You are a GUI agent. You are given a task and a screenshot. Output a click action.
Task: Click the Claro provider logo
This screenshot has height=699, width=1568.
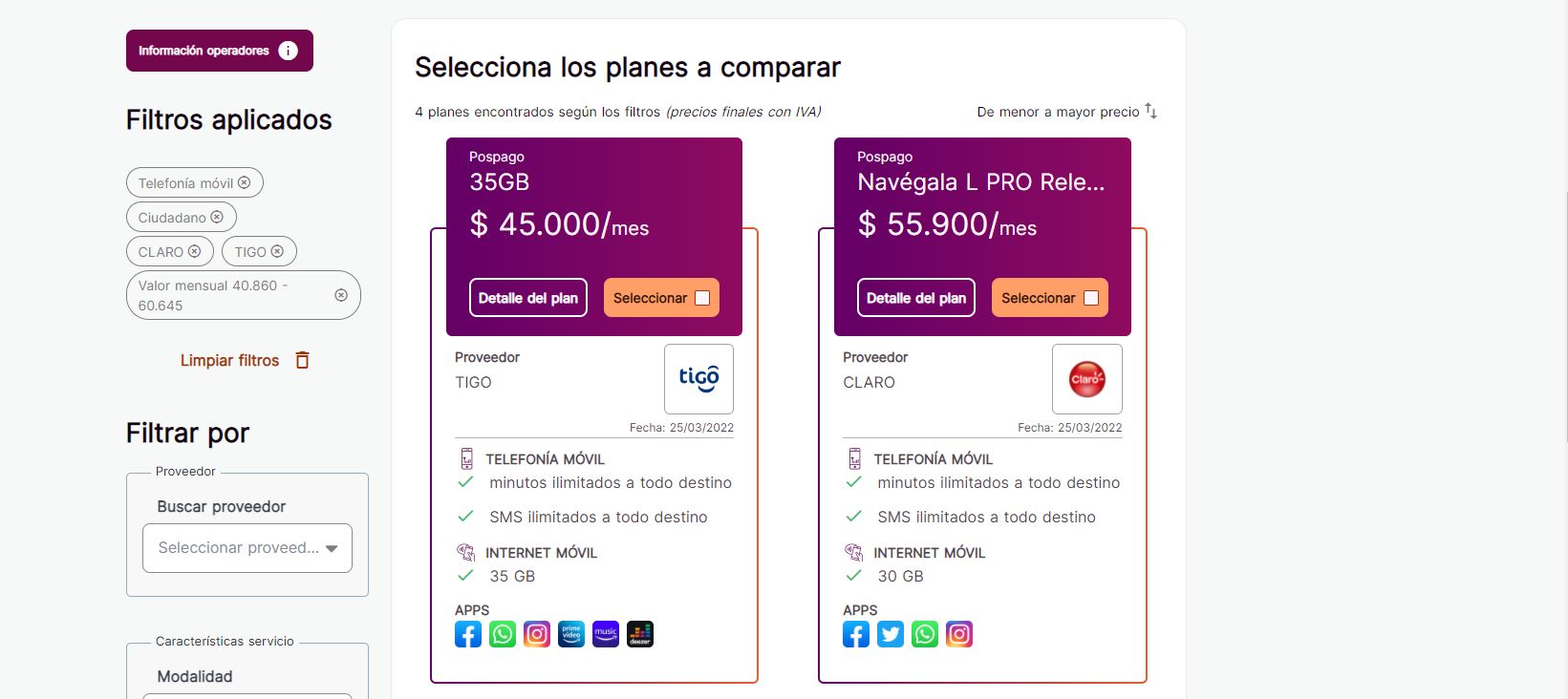(1086, 378)
